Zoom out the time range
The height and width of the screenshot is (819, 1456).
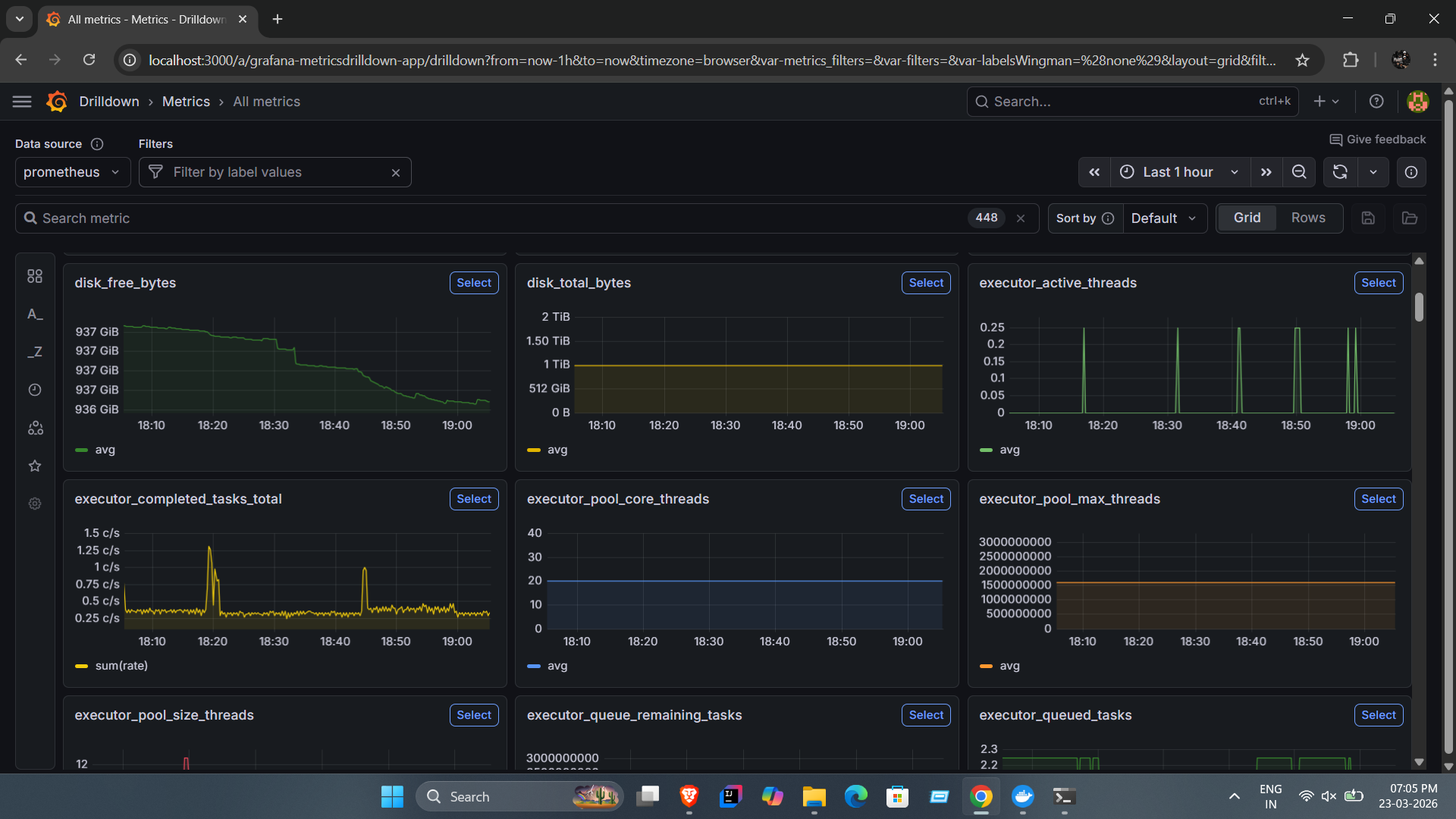coord(1299,172)
